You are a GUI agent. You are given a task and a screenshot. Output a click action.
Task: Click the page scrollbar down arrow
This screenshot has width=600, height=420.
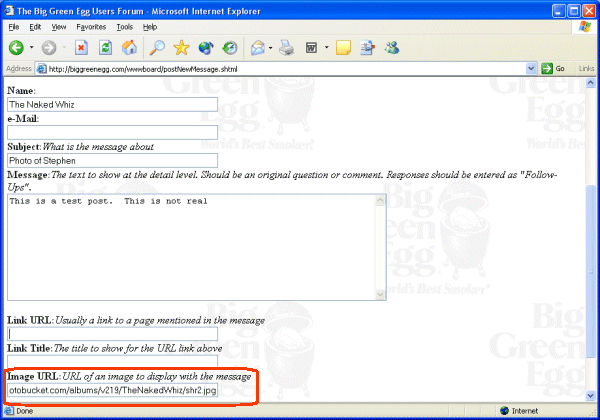tap(590, 396)
